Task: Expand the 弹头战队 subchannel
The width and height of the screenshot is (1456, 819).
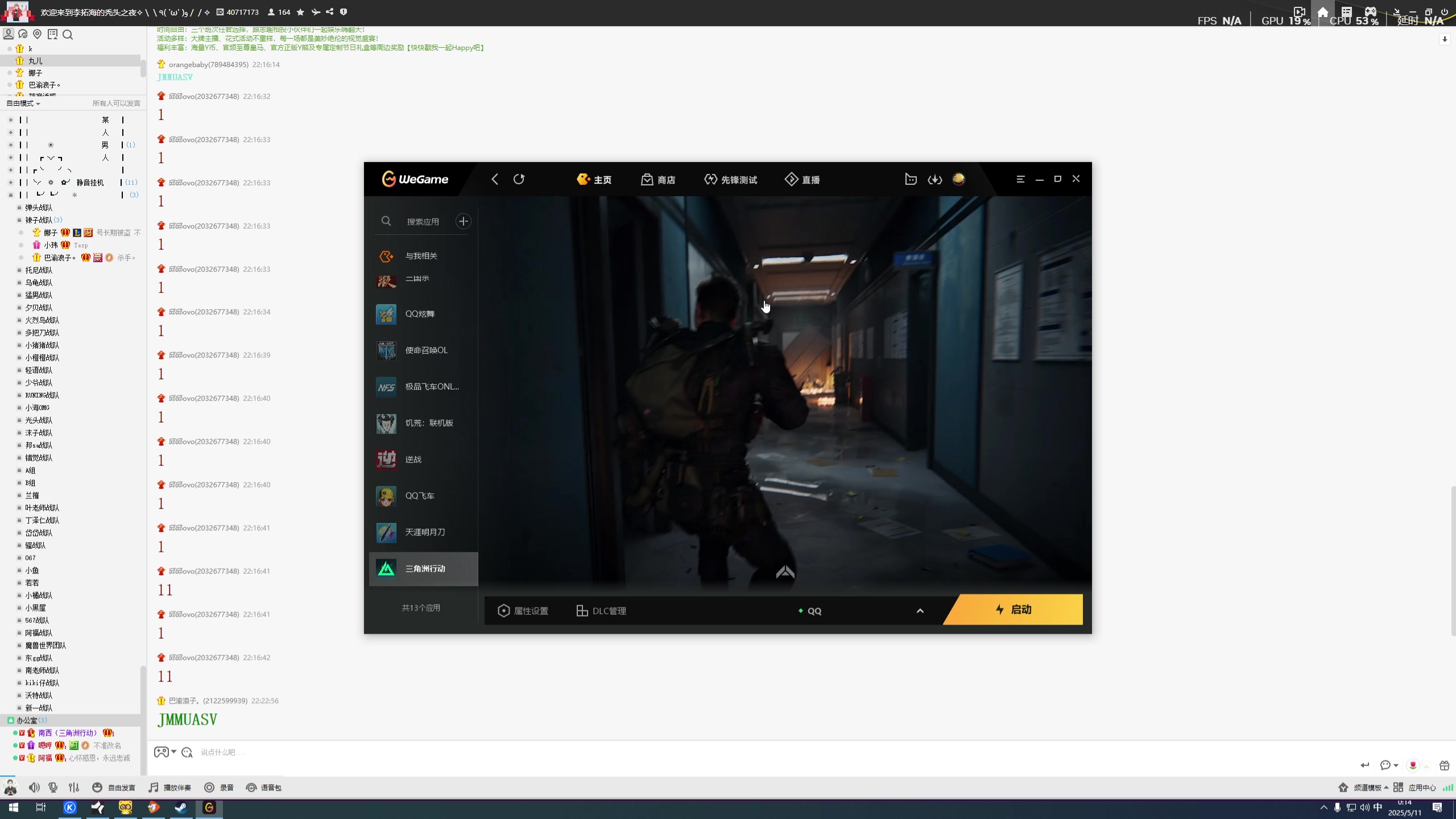Action: point(19,208)
